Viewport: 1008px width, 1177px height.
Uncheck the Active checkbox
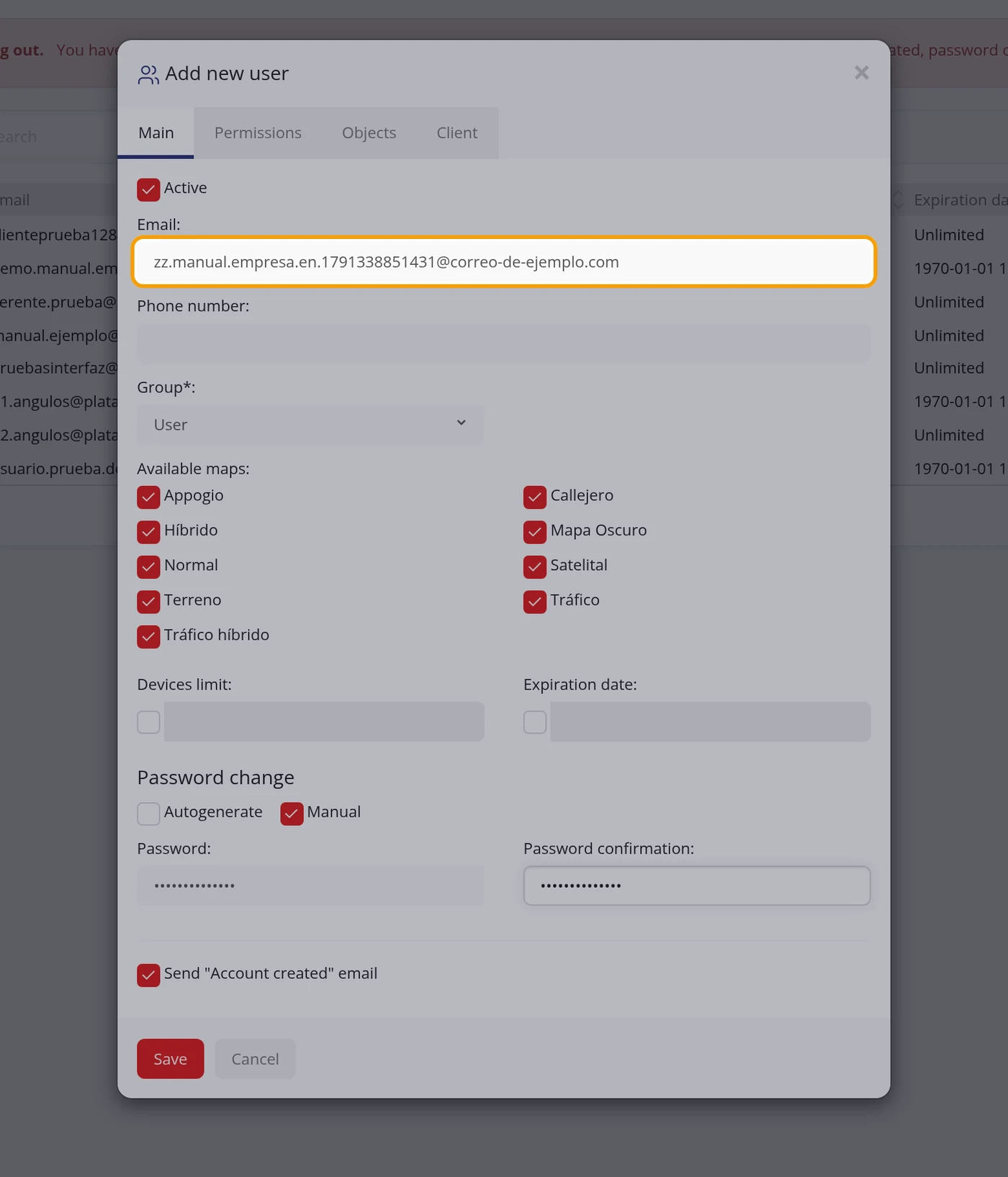pyautogui.click(x=148, y=189)
